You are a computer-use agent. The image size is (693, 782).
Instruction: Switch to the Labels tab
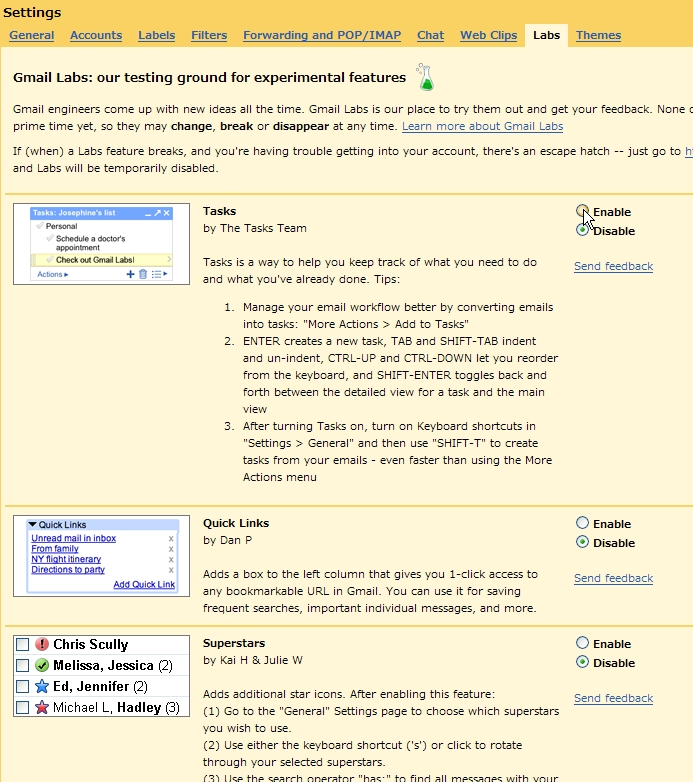pyautogui.click(x=157, y=35)
